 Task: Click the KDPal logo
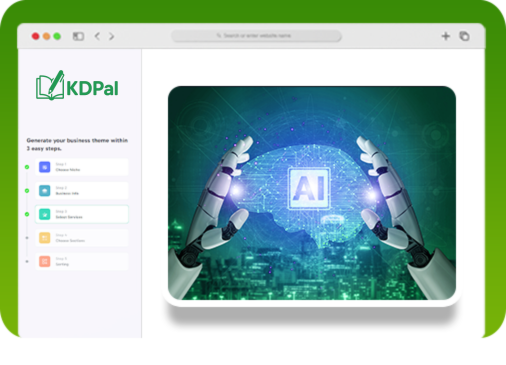pos(77,85)
